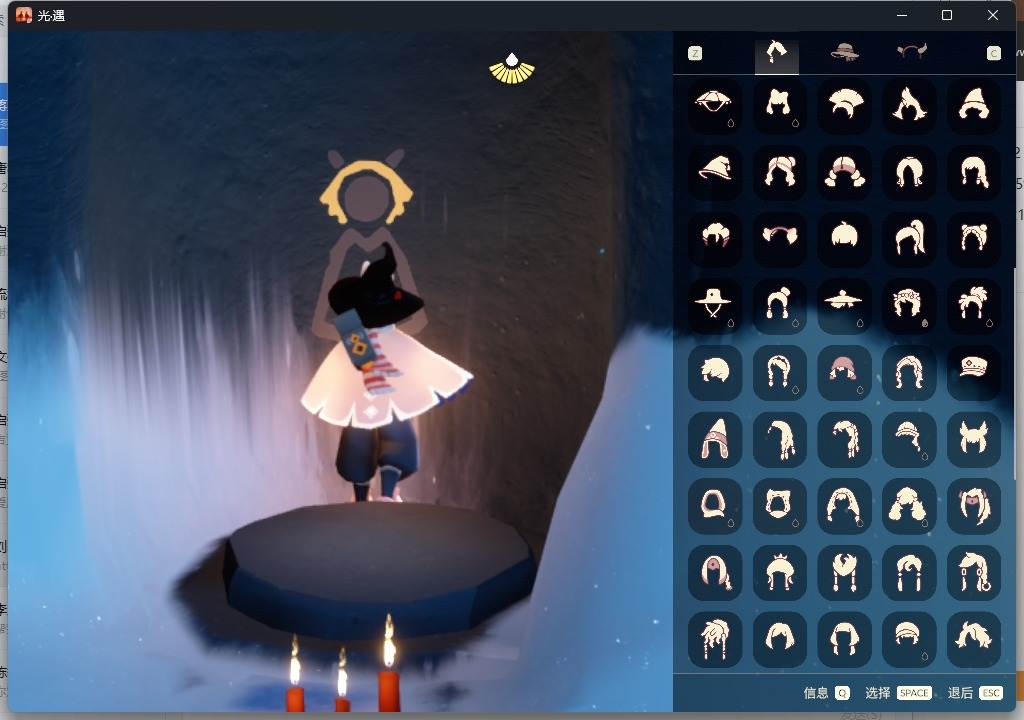Image resolution: width=1024 pixels, height=720 pixels.
Task: Pick the bear-ear buns hairstyle
Action: [x=974, y=238]
